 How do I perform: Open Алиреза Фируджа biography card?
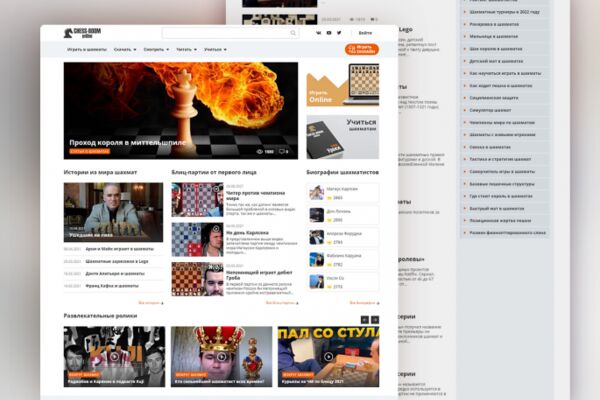[343, 237]
